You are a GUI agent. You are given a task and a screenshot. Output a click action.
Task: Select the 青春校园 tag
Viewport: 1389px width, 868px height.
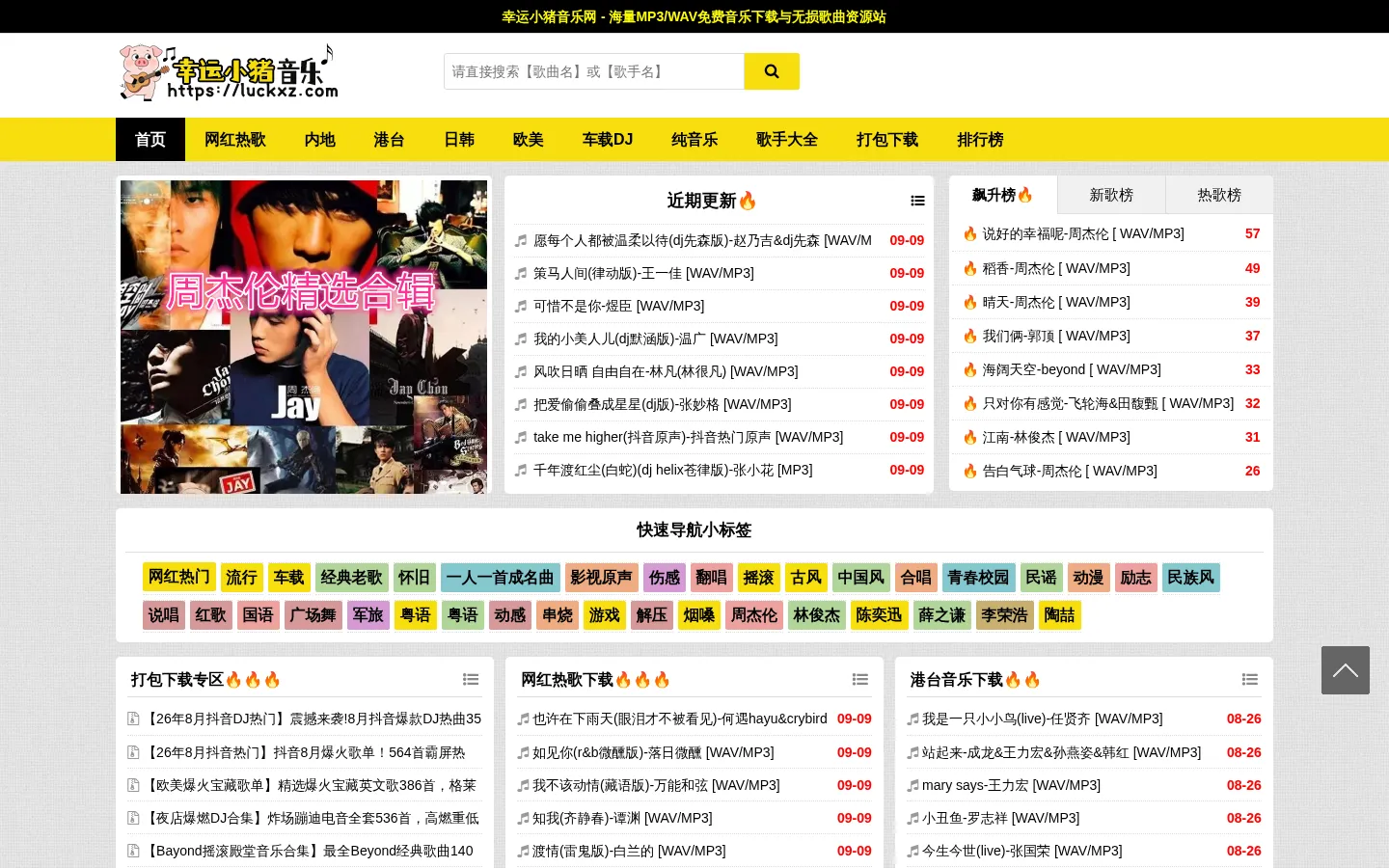979,578
